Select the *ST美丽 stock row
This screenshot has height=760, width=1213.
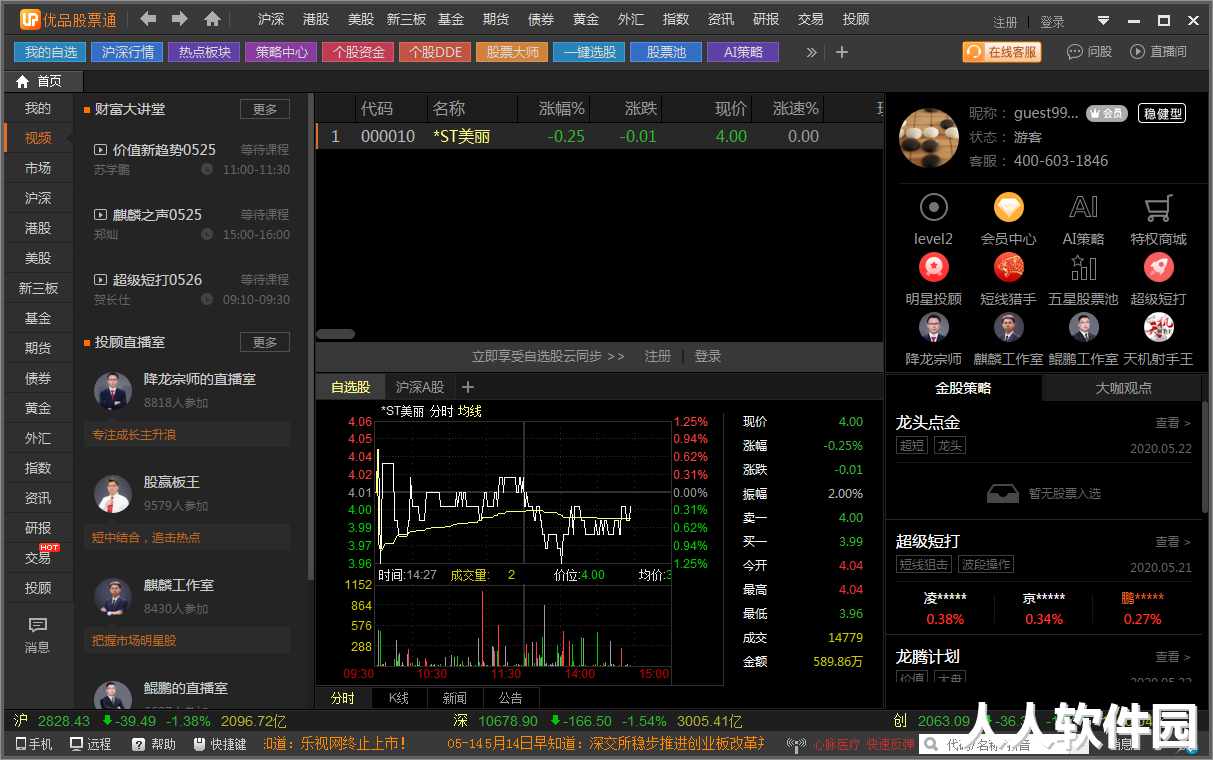tap(600, 136)
